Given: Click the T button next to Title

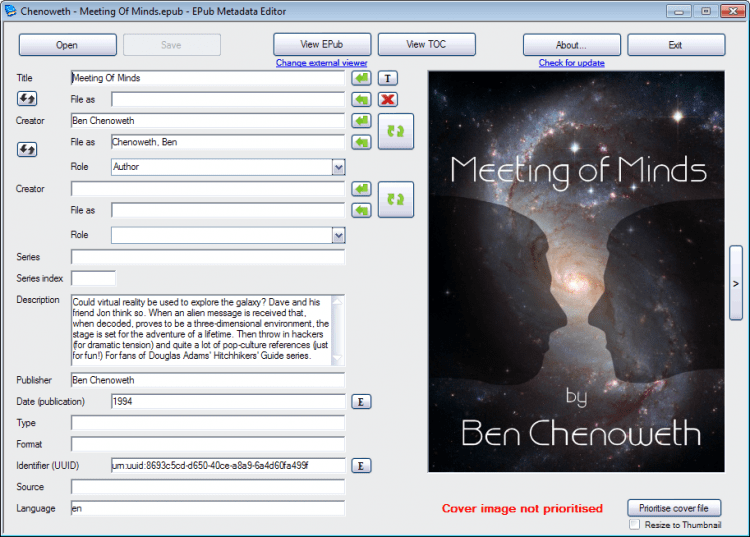Looking at the screenshot, I should click(388, 78).
